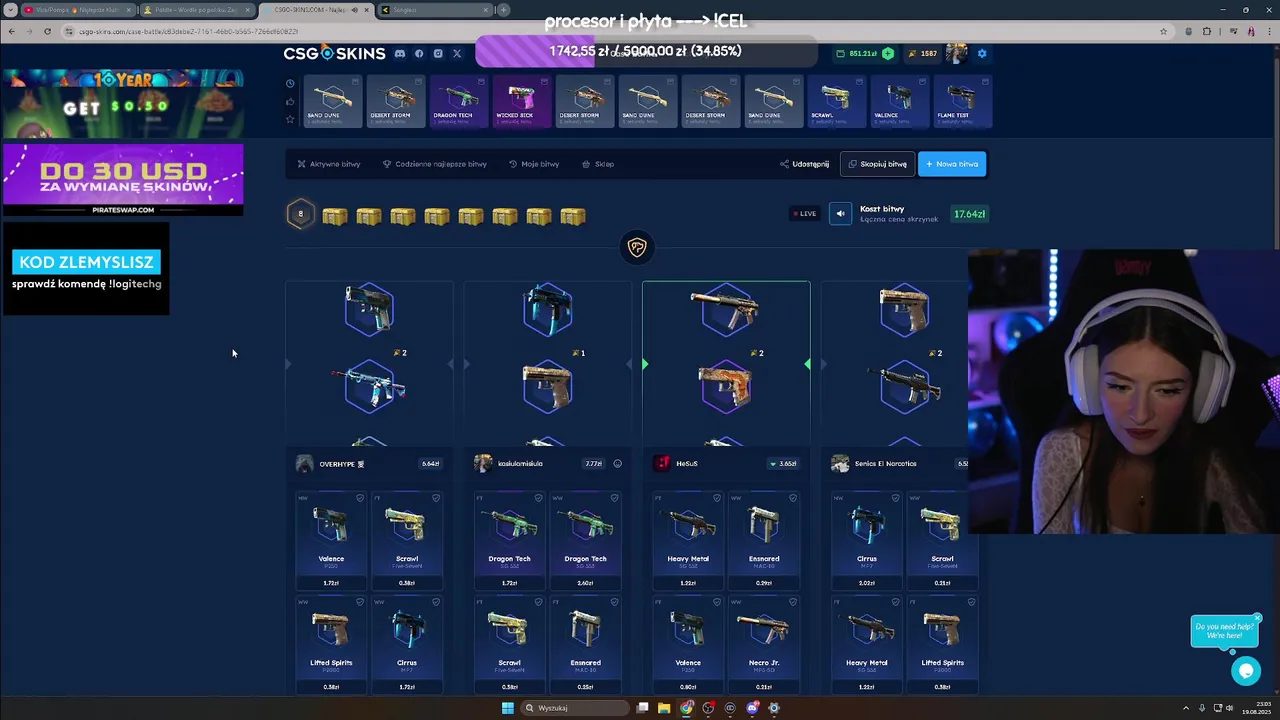Click the last gold case in rounds row
Image resolution: width=1280 pixels, height=720 pixels.
pyautogui.click(x=573, y=216)
